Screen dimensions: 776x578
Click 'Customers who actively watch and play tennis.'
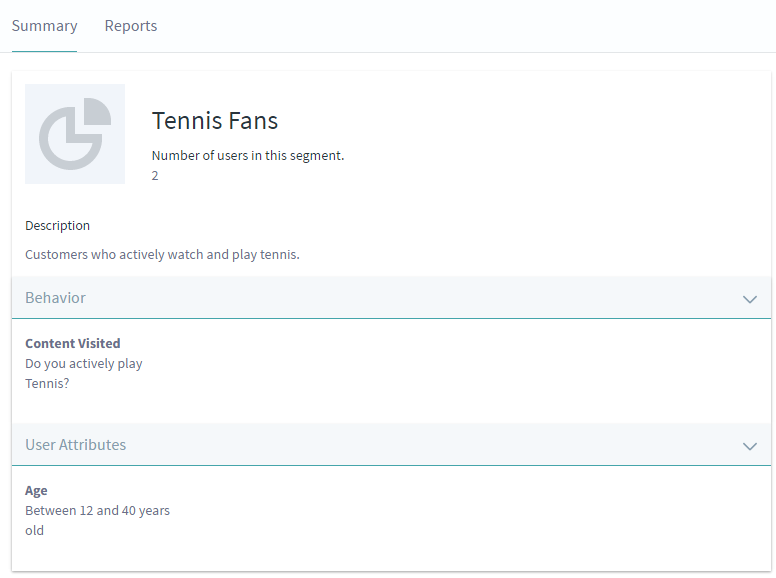pos(162,254)
